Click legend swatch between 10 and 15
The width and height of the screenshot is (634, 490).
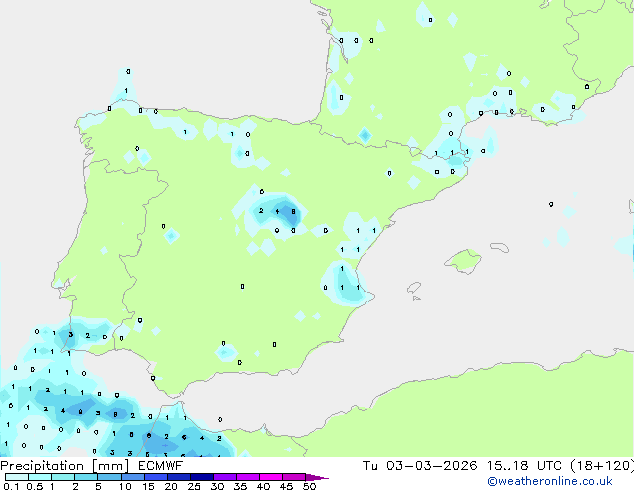(x=133, y=477)
